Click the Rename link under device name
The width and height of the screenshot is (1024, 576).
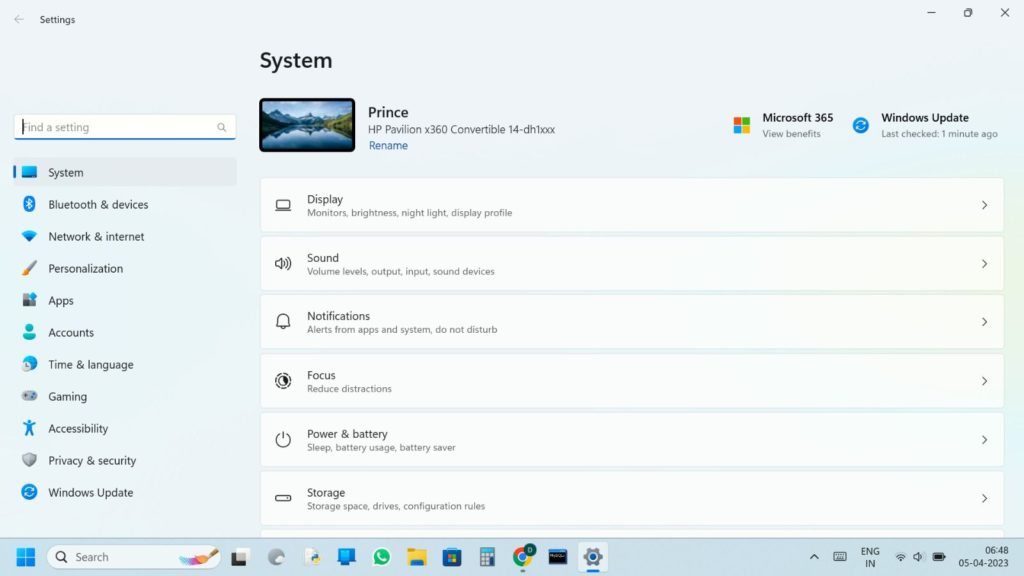pos(388,145)
